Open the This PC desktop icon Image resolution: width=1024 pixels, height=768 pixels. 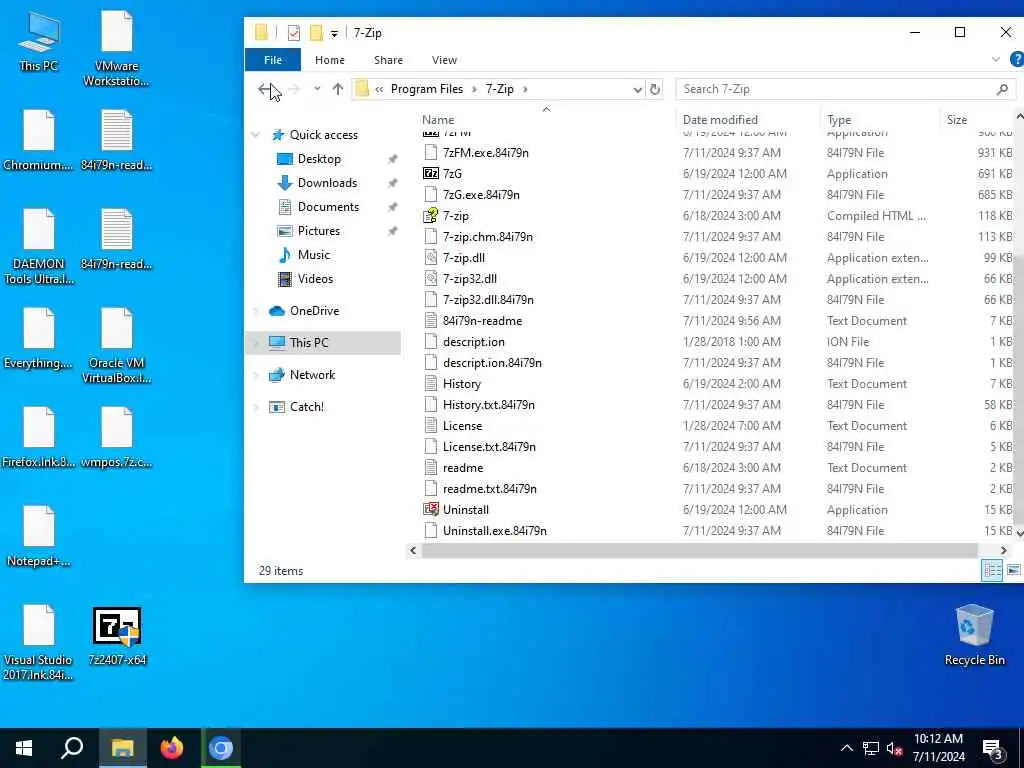(39, 42)
